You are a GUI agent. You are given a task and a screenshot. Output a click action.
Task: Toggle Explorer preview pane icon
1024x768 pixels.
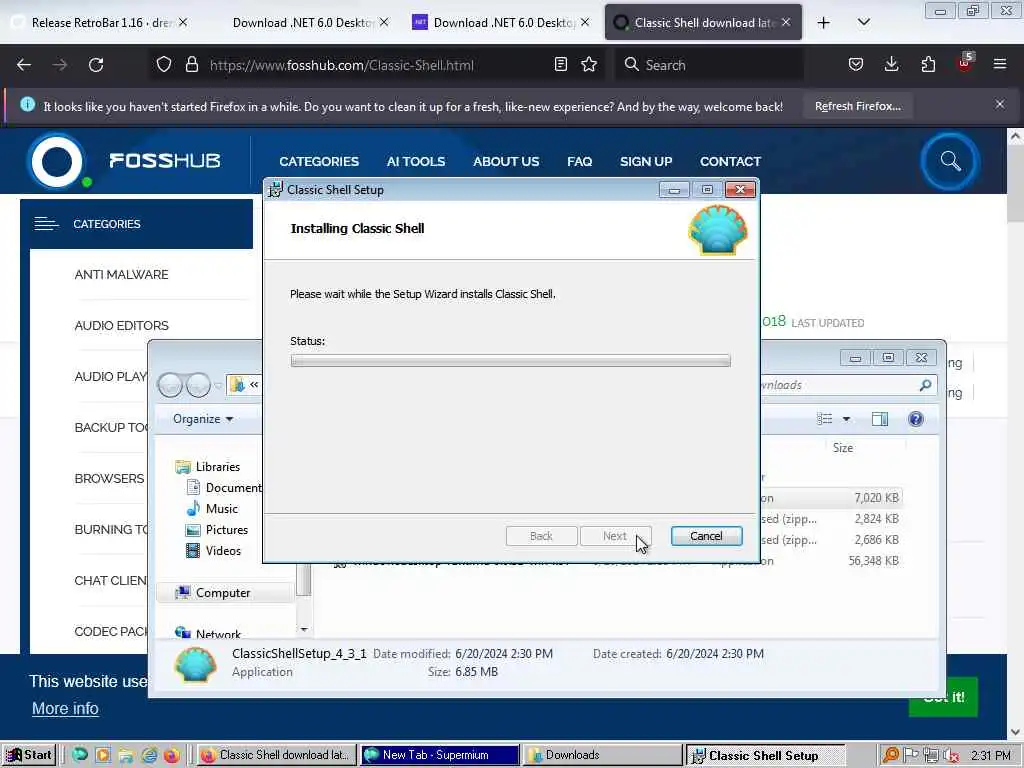880,419
